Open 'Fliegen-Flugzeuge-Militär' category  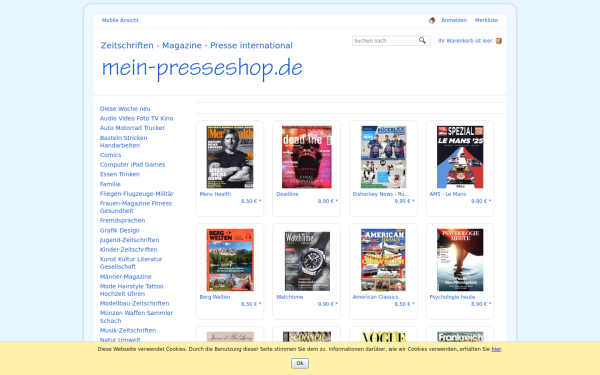[x=137, y=194]
